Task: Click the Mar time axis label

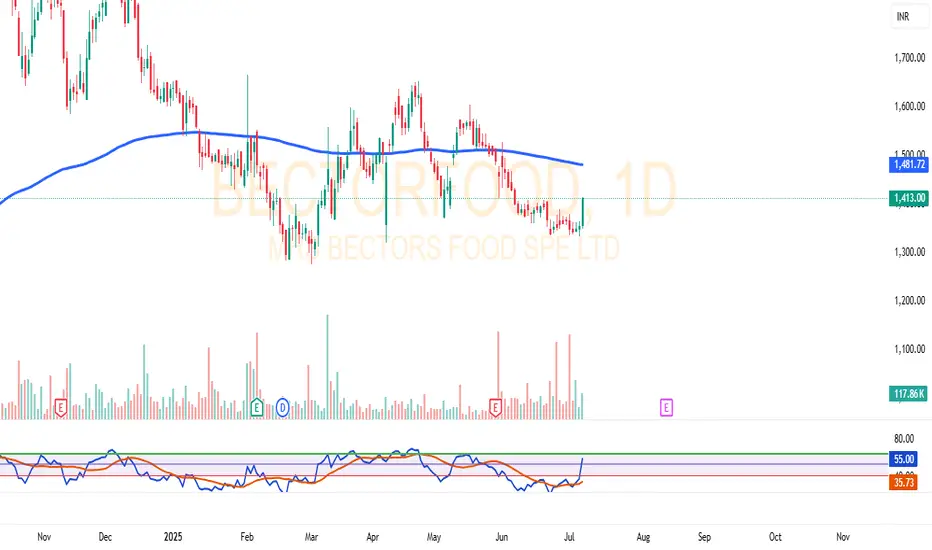Action: pos(311,537)
